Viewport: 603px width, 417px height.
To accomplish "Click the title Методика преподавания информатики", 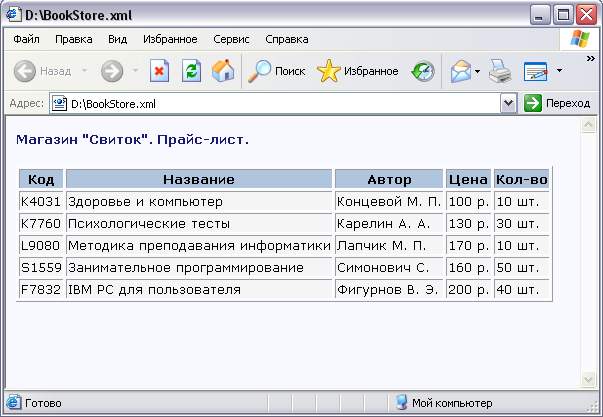I will tap(199, 245).
